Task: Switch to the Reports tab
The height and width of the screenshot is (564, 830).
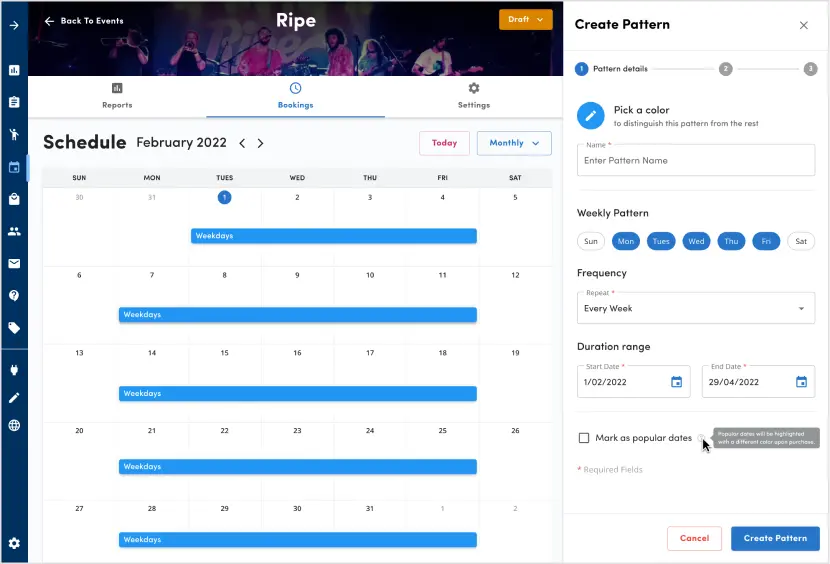Action: coord(117,96)
